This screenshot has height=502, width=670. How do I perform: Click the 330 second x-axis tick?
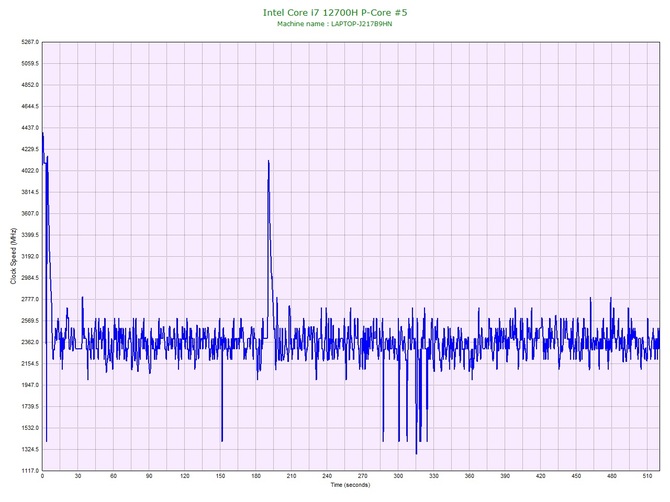pyautogui.click(x=434, y=476)
